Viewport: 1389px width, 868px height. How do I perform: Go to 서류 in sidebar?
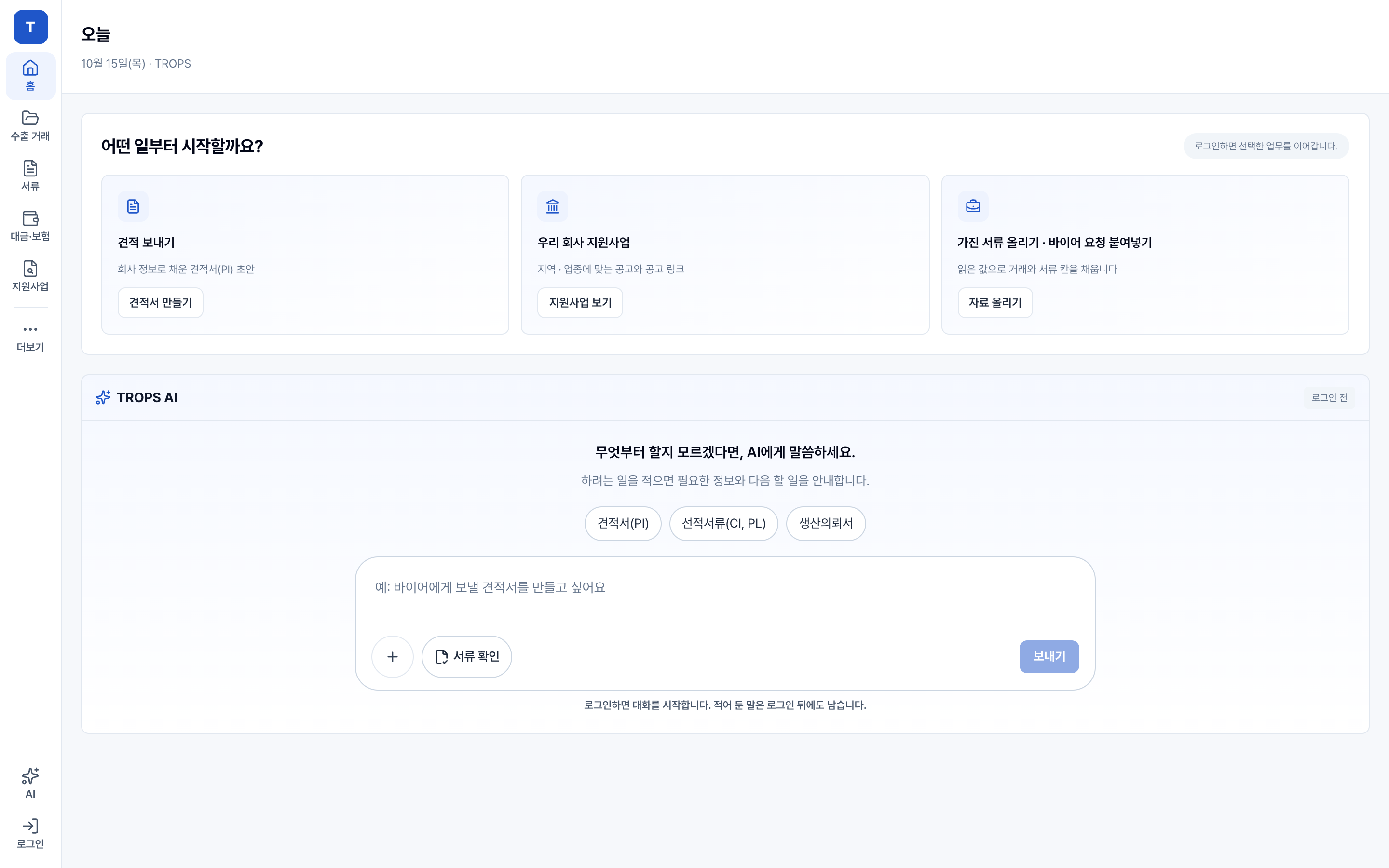pyautogui.click(x=30, y=176)
